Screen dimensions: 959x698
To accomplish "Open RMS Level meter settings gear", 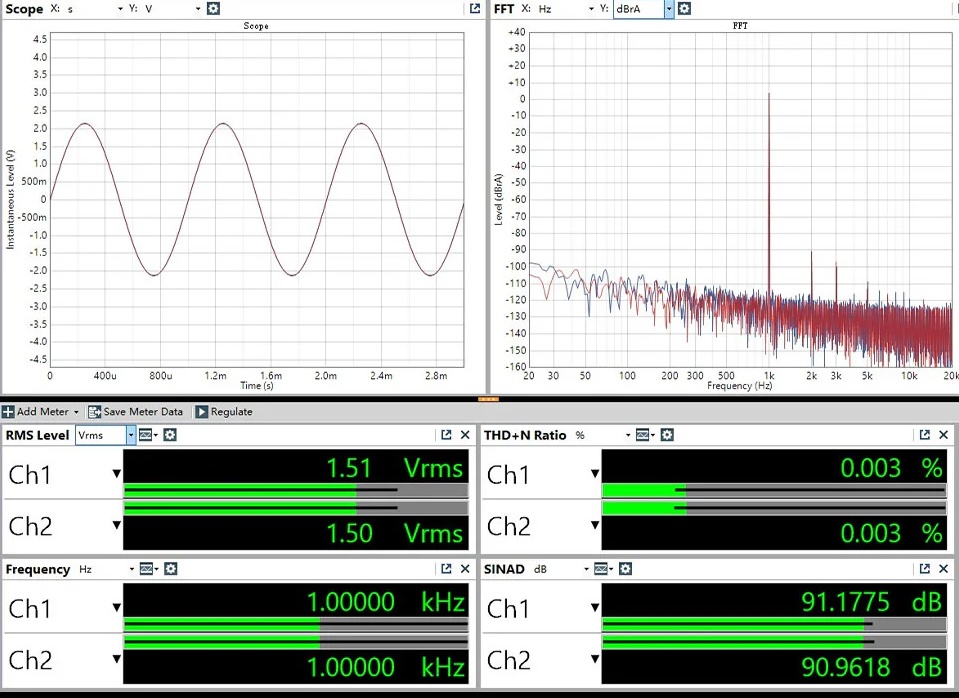I will 170,435.
